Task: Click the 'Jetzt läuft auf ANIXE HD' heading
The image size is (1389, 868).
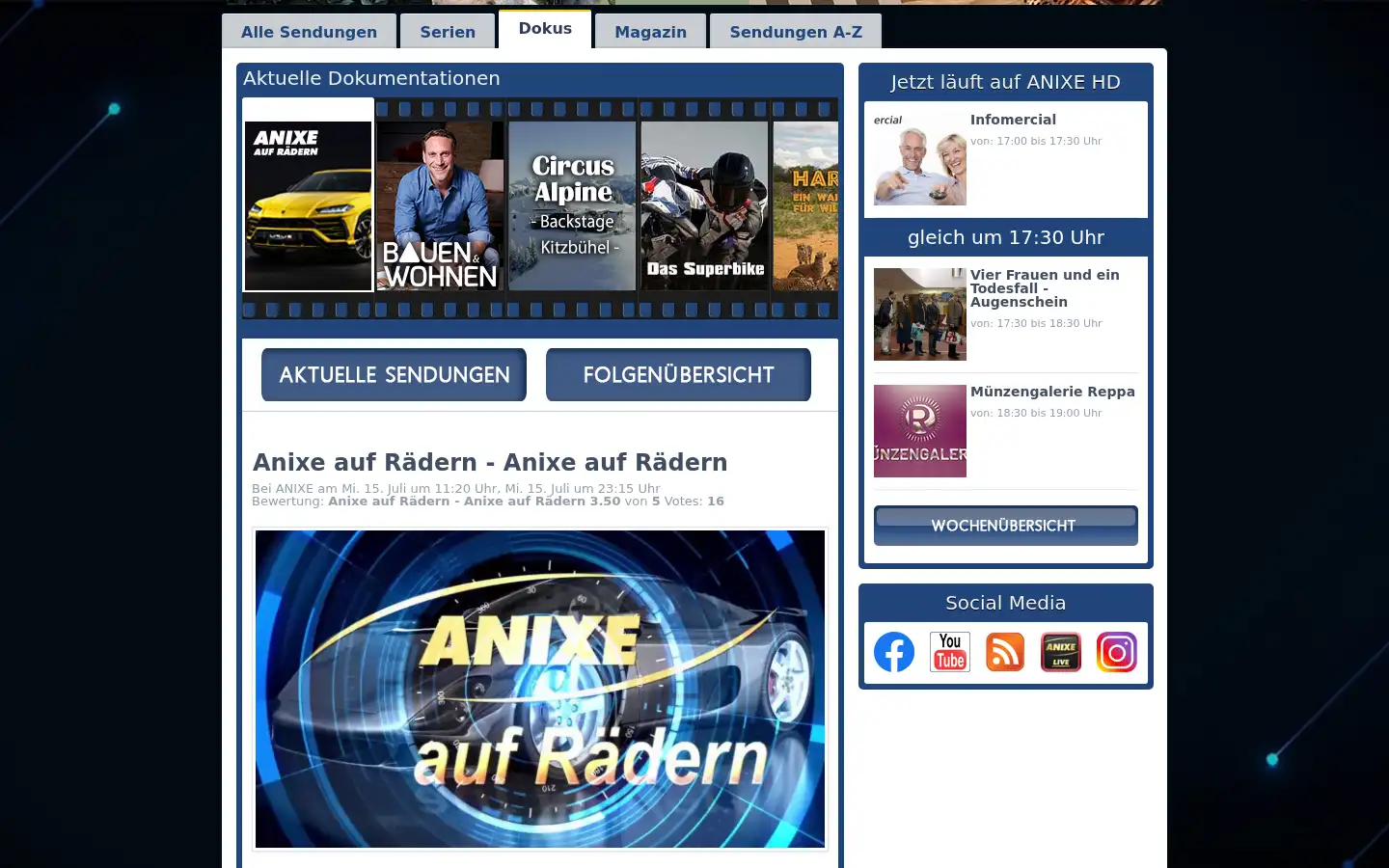Action: tap(1005, 82)
